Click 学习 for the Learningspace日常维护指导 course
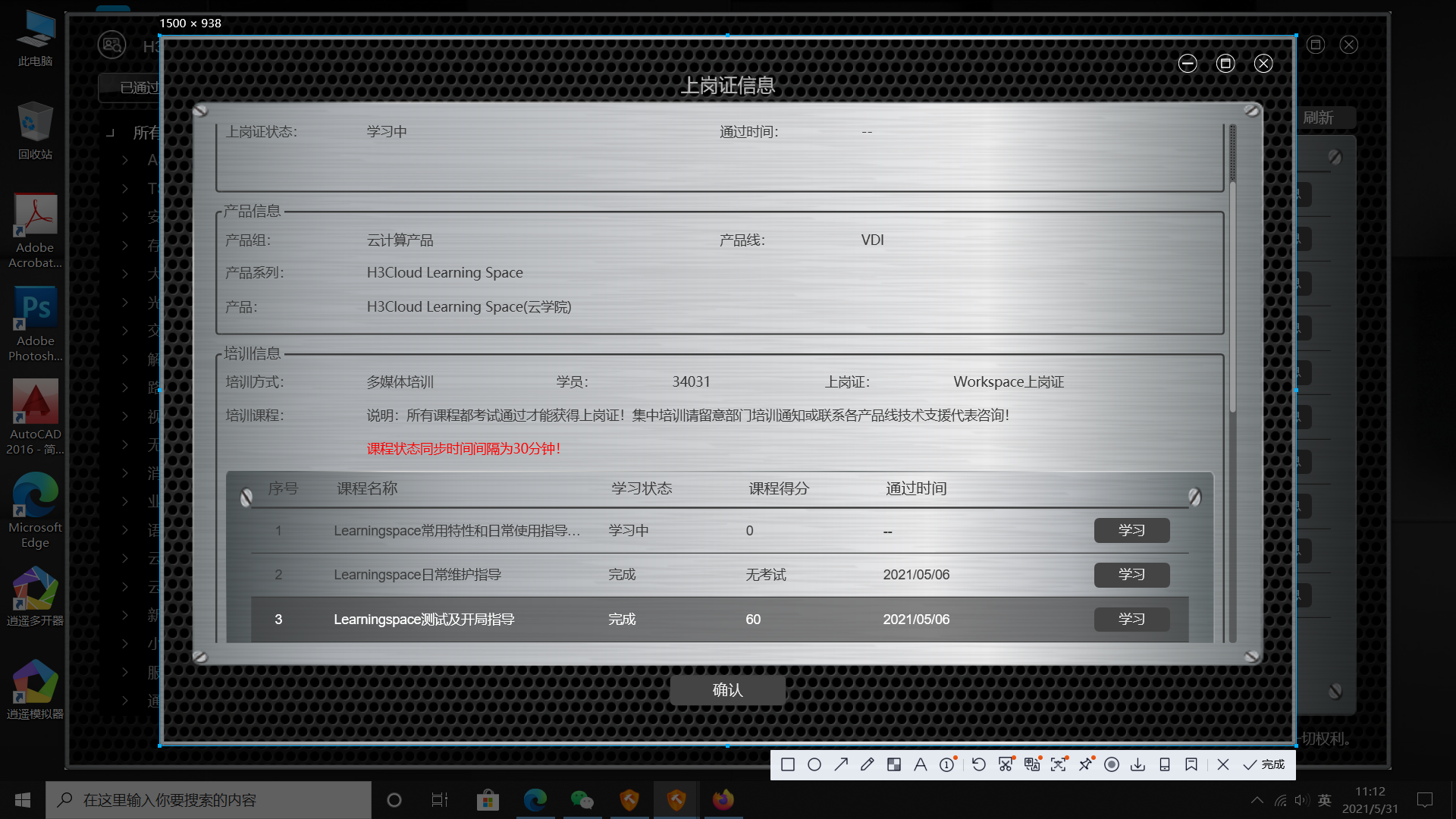 pyautogui.click(x=1131, y=575)
